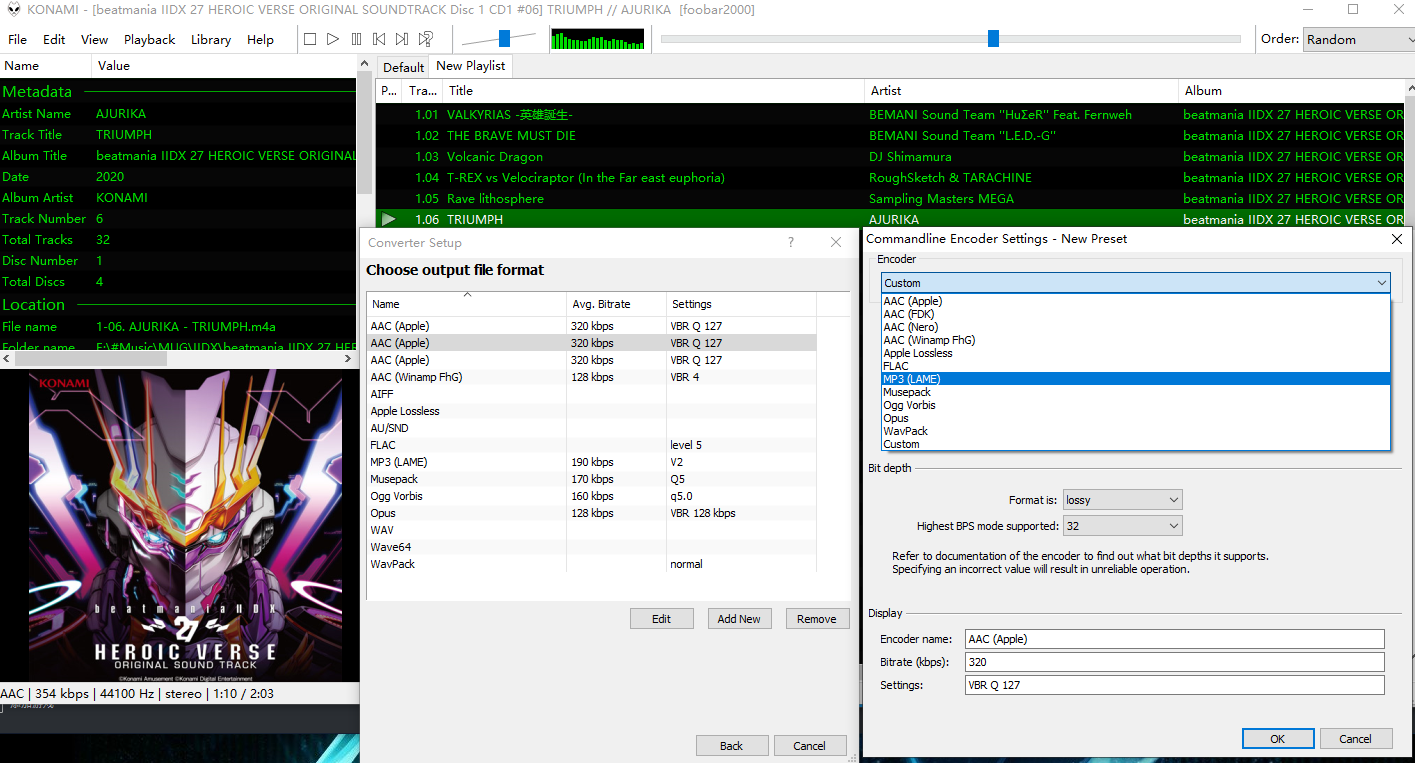Click the Edit button in Converter Setup
The image size is (1415, 763).
coord(661,619)
